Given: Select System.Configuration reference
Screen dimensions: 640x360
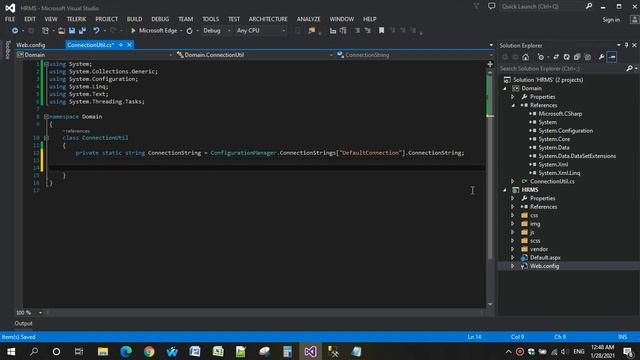Looking at the screenshot, I should click(565, 131).
